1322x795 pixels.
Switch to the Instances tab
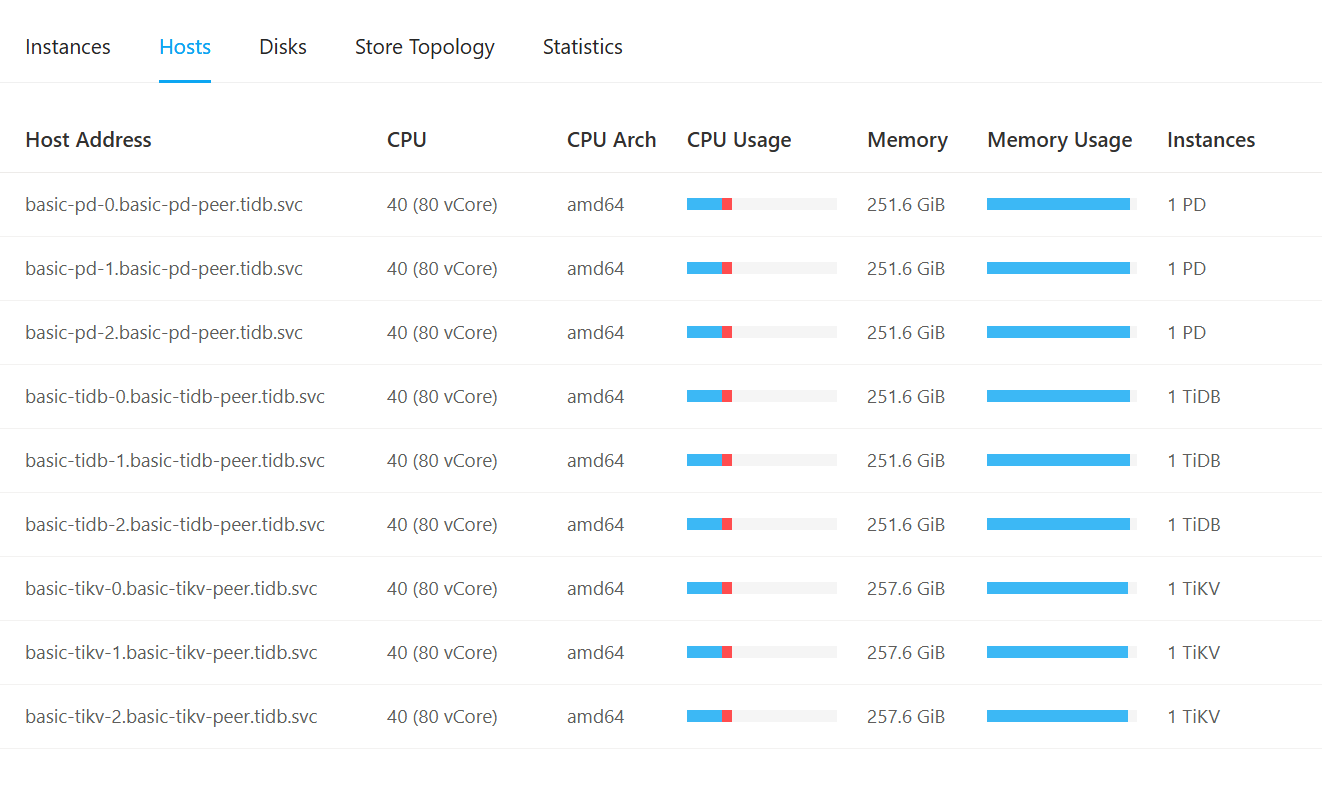(x=68, y=47)
